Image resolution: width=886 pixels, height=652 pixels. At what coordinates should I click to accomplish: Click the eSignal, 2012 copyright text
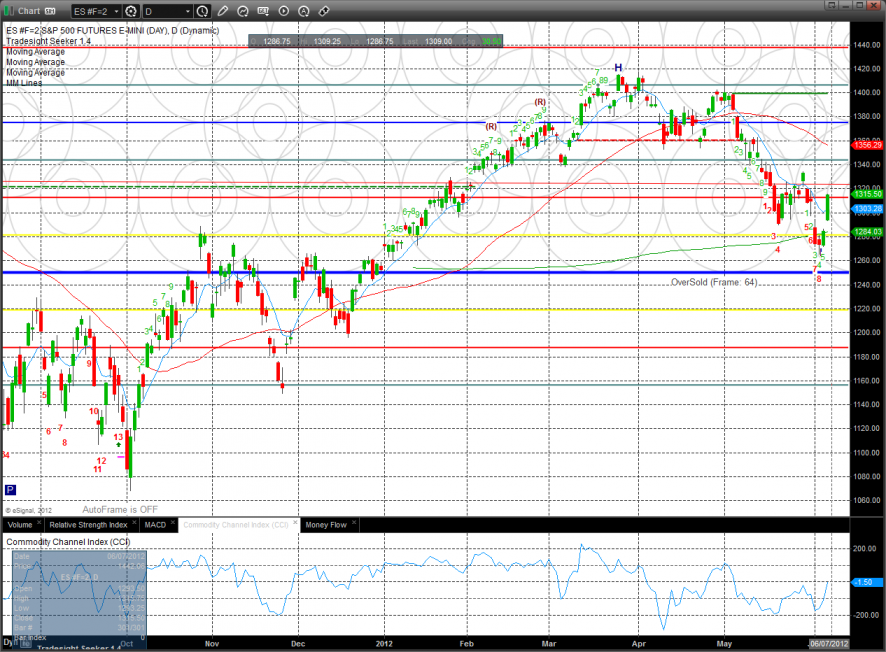28,510
